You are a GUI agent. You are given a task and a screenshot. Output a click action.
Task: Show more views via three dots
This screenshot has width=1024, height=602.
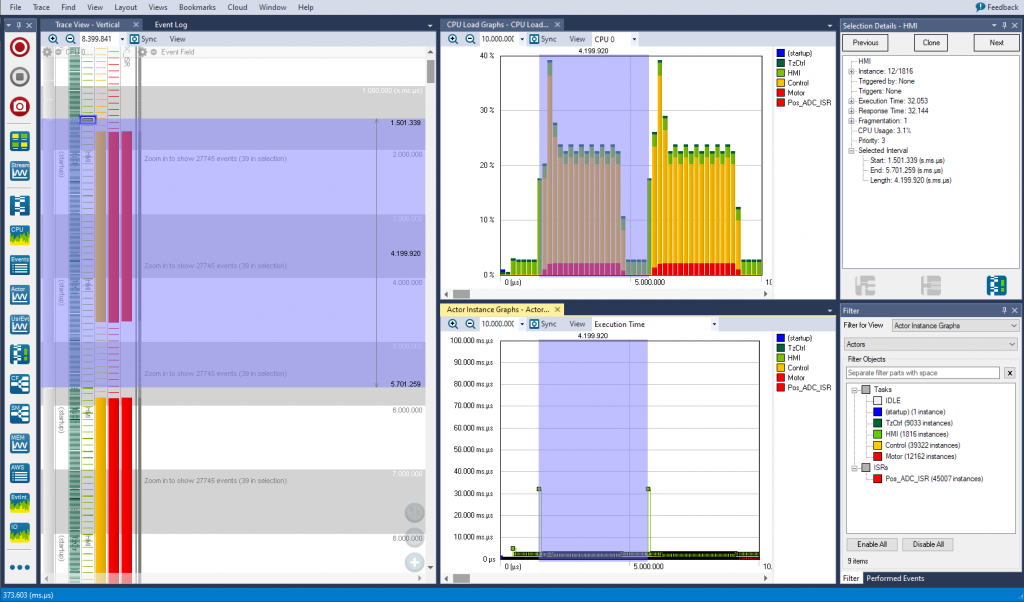(x=20, y=567)
